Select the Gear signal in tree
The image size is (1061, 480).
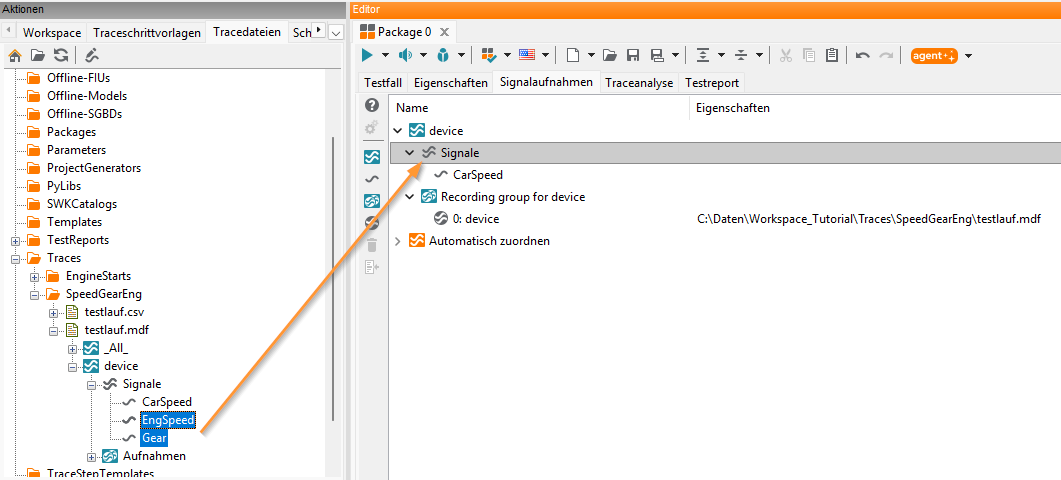155,438
